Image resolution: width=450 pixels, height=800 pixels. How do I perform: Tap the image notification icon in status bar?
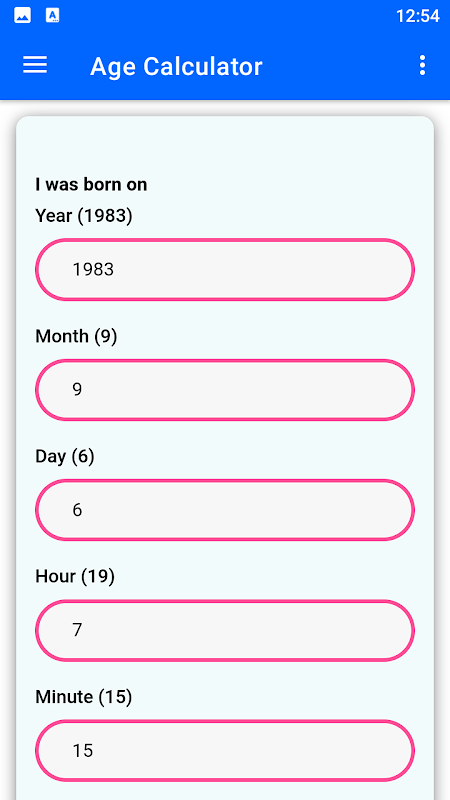[x=22, y=16]
